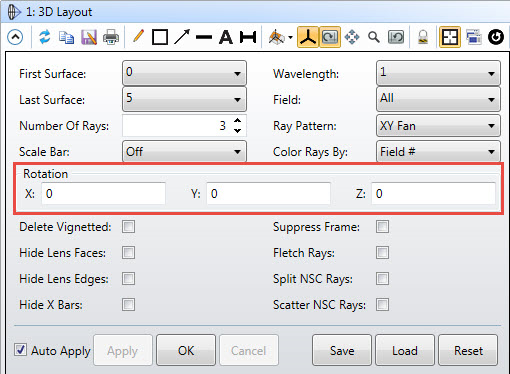The height and width of the screenshot is (374, 510).
Task: Select the pan move arrows icon
Action: (352, 37)
